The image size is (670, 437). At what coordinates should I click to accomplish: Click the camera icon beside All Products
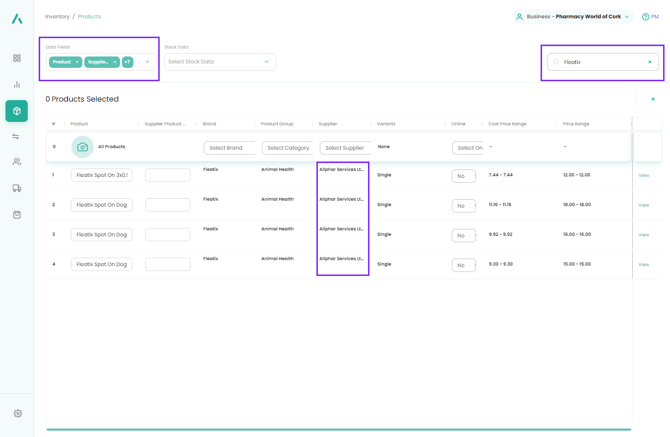83,147
